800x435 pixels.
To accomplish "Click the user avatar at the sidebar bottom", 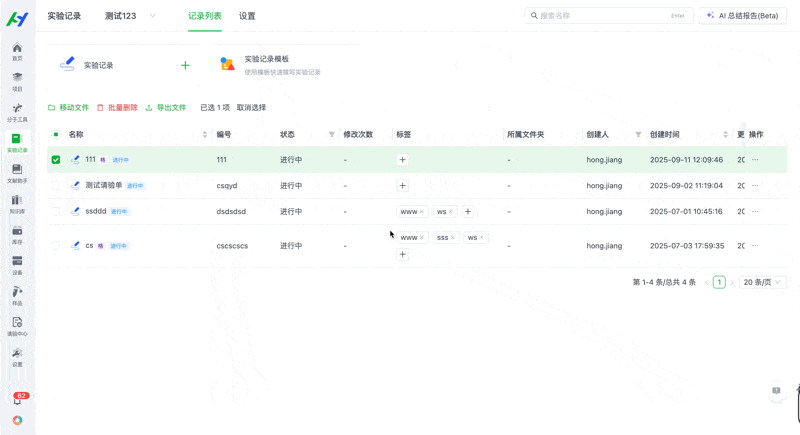I will (17, 420).
